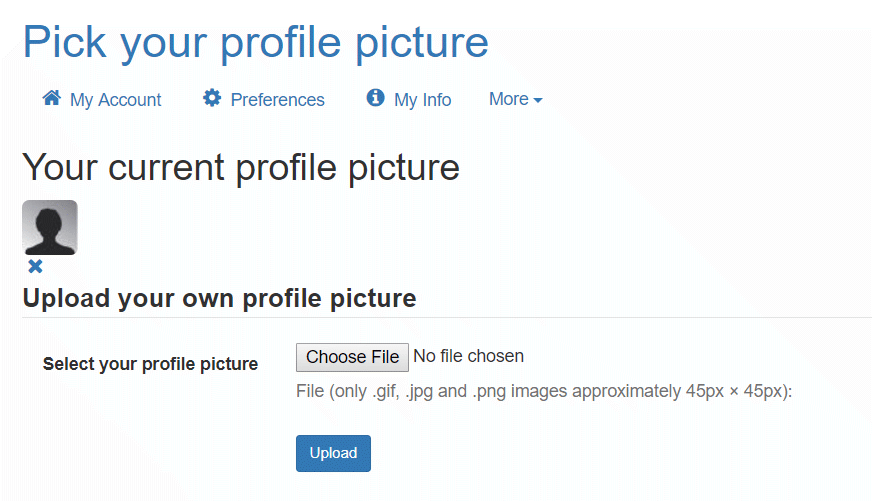Click the 'Upload your own profile picture' heading
This screenshot has height=501, width=872.
(219, 299)
